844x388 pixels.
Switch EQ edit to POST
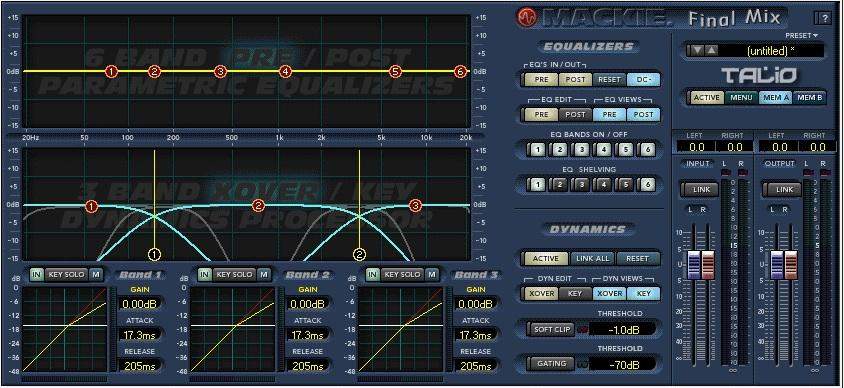pos(574,115)
